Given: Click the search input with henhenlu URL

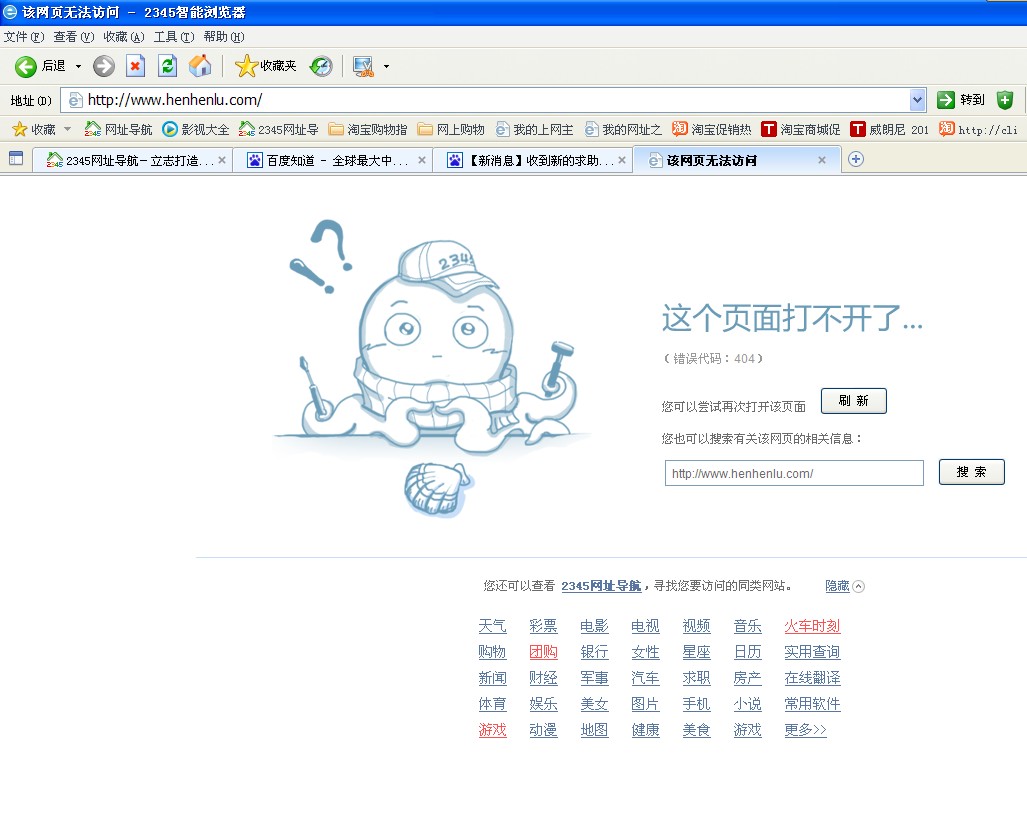Looking at the screenshot, I should point(794,473).
